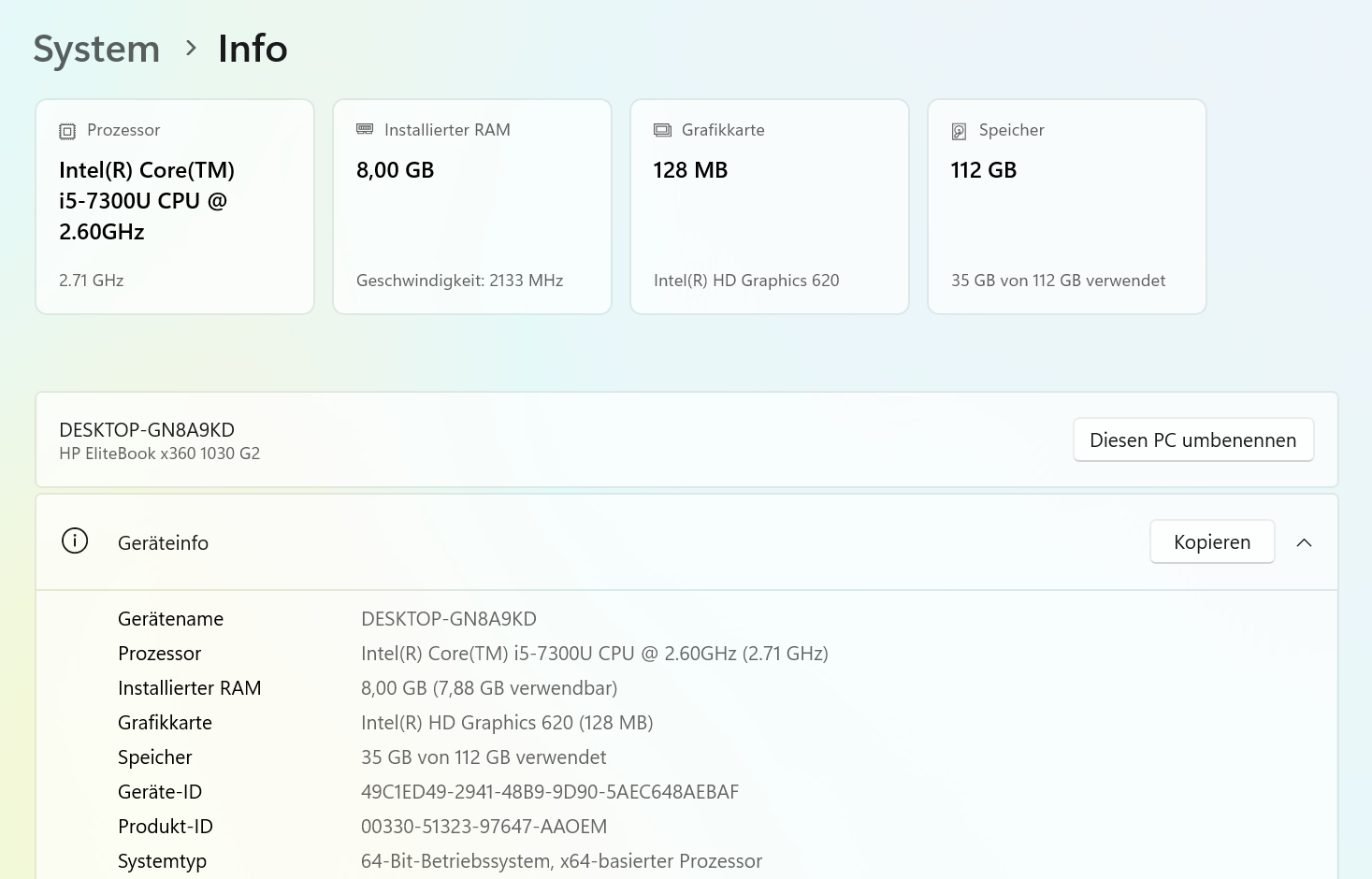
Task: Select the Speicher heading in the top card
Action: [1012, 130]
